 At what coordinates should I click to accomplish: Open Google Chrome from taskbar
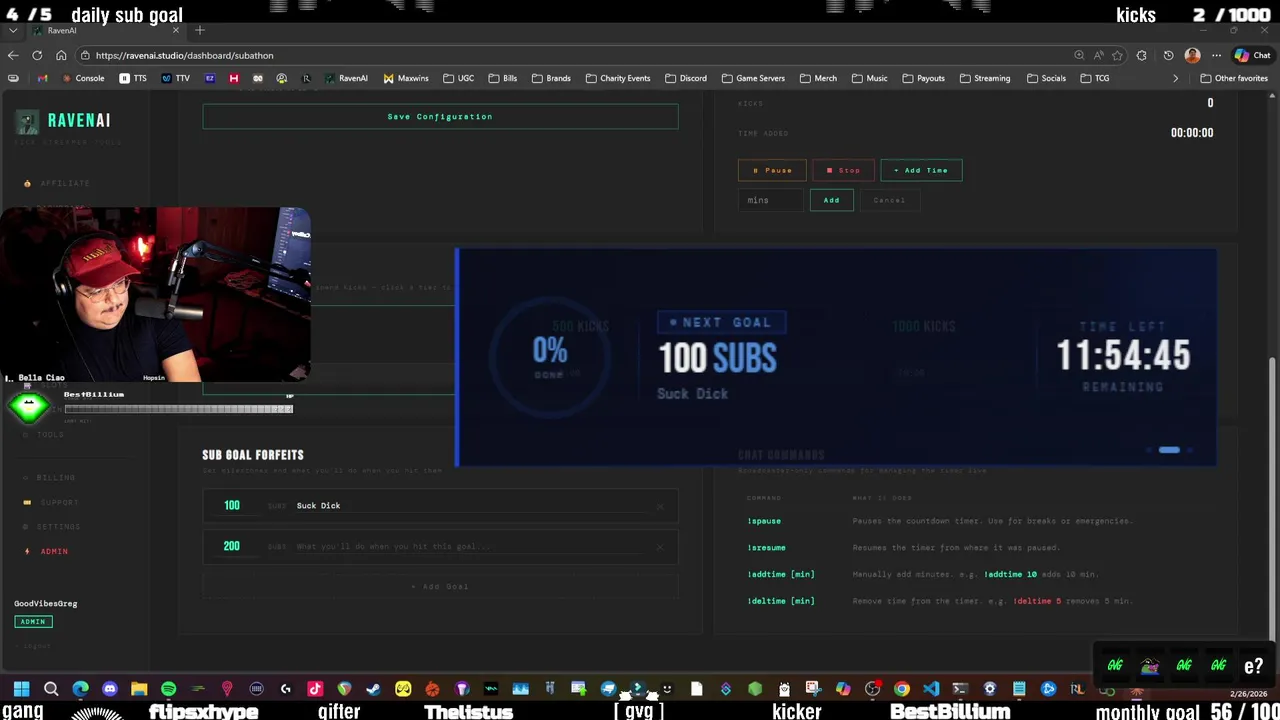(x=901, y=688)
